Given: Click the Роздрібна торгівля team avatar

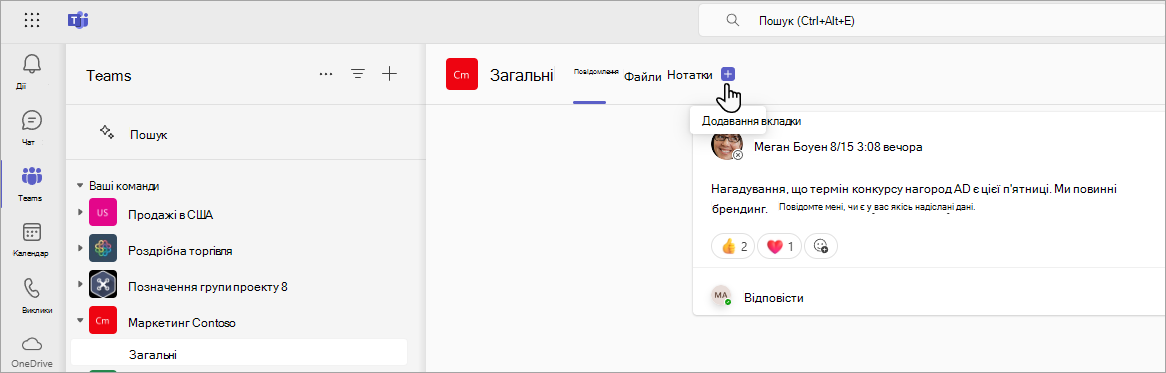Looking at the screenshot, I should coord(102,248).
